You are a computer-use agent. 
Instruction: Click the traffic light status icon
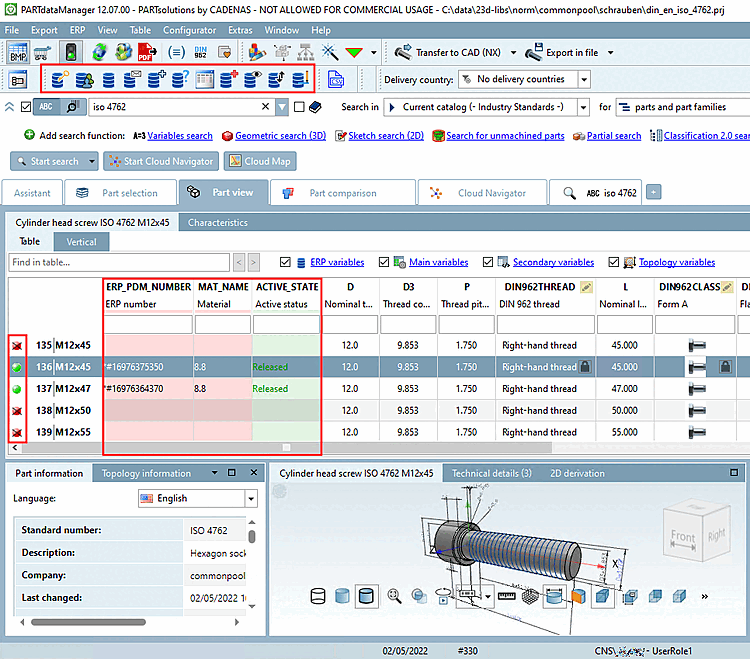pos(72,51)
